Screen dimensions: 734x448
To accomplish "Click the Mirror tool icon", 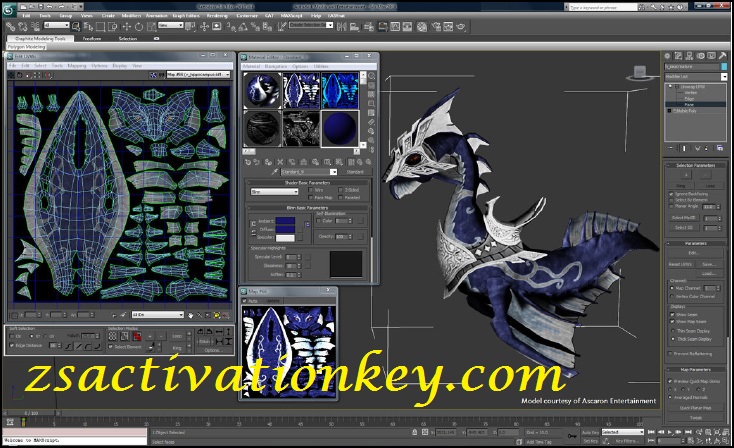I will click(342, 27).
